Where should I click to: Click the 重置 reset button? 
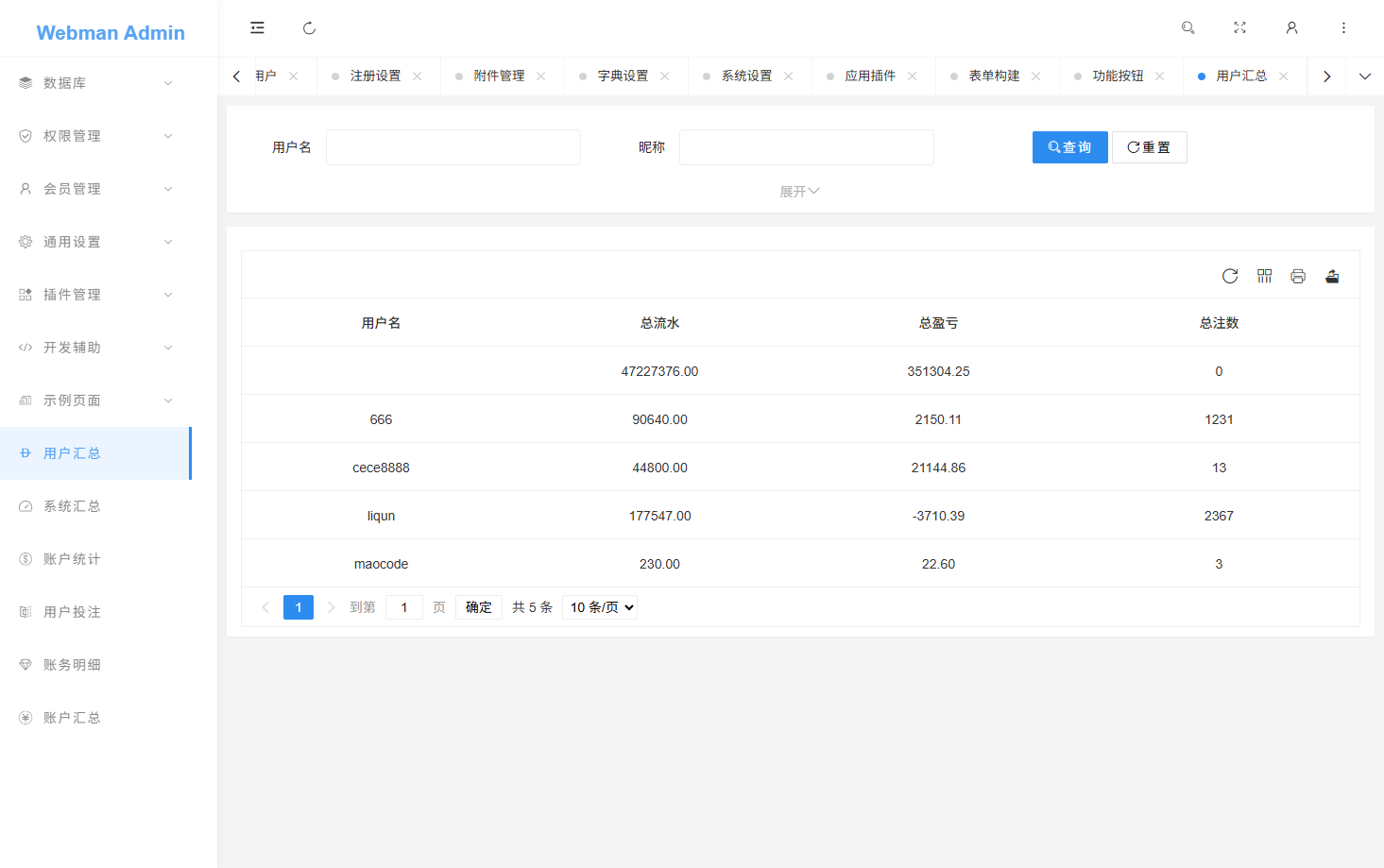(1149, 146)
